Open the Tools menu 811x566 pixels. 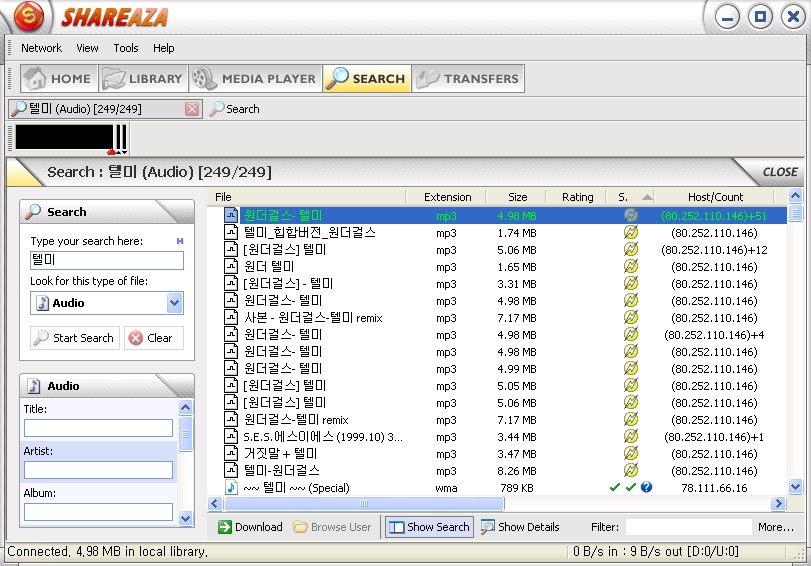[x=126, y=48]
